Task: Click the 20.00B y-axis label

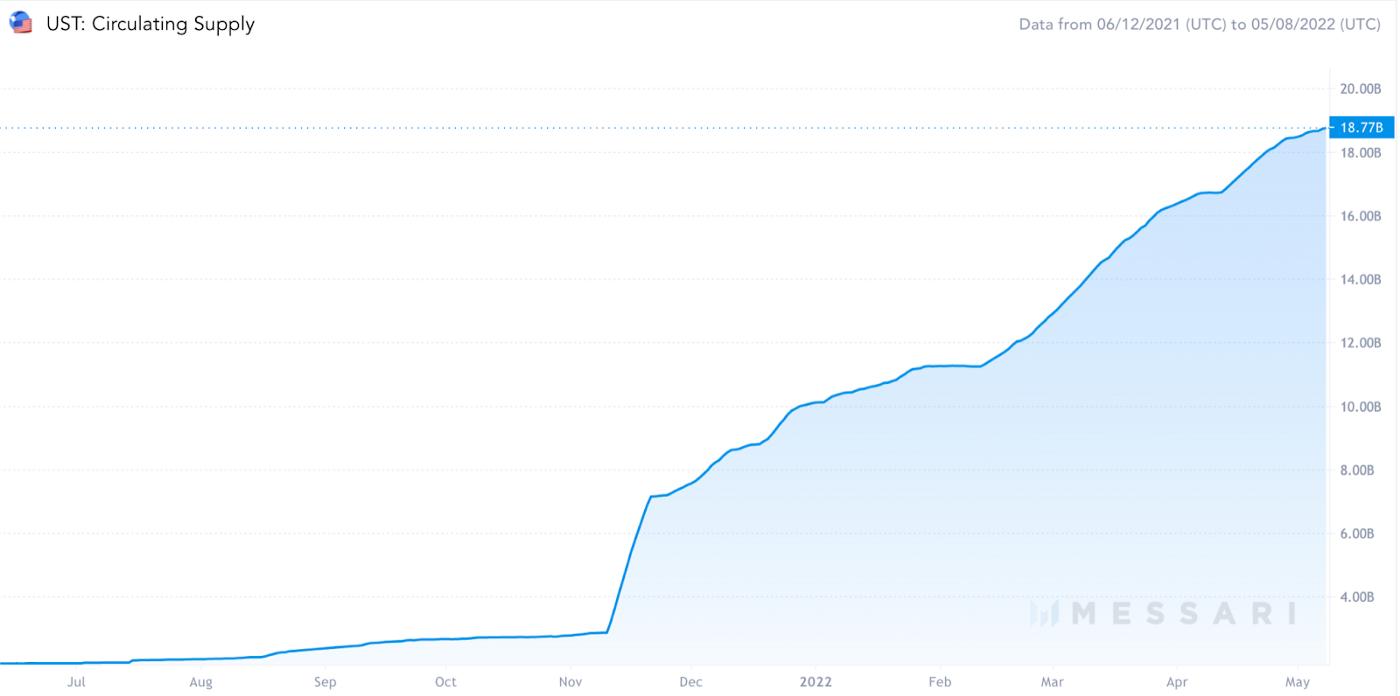Action: [x=1360, y=89]
